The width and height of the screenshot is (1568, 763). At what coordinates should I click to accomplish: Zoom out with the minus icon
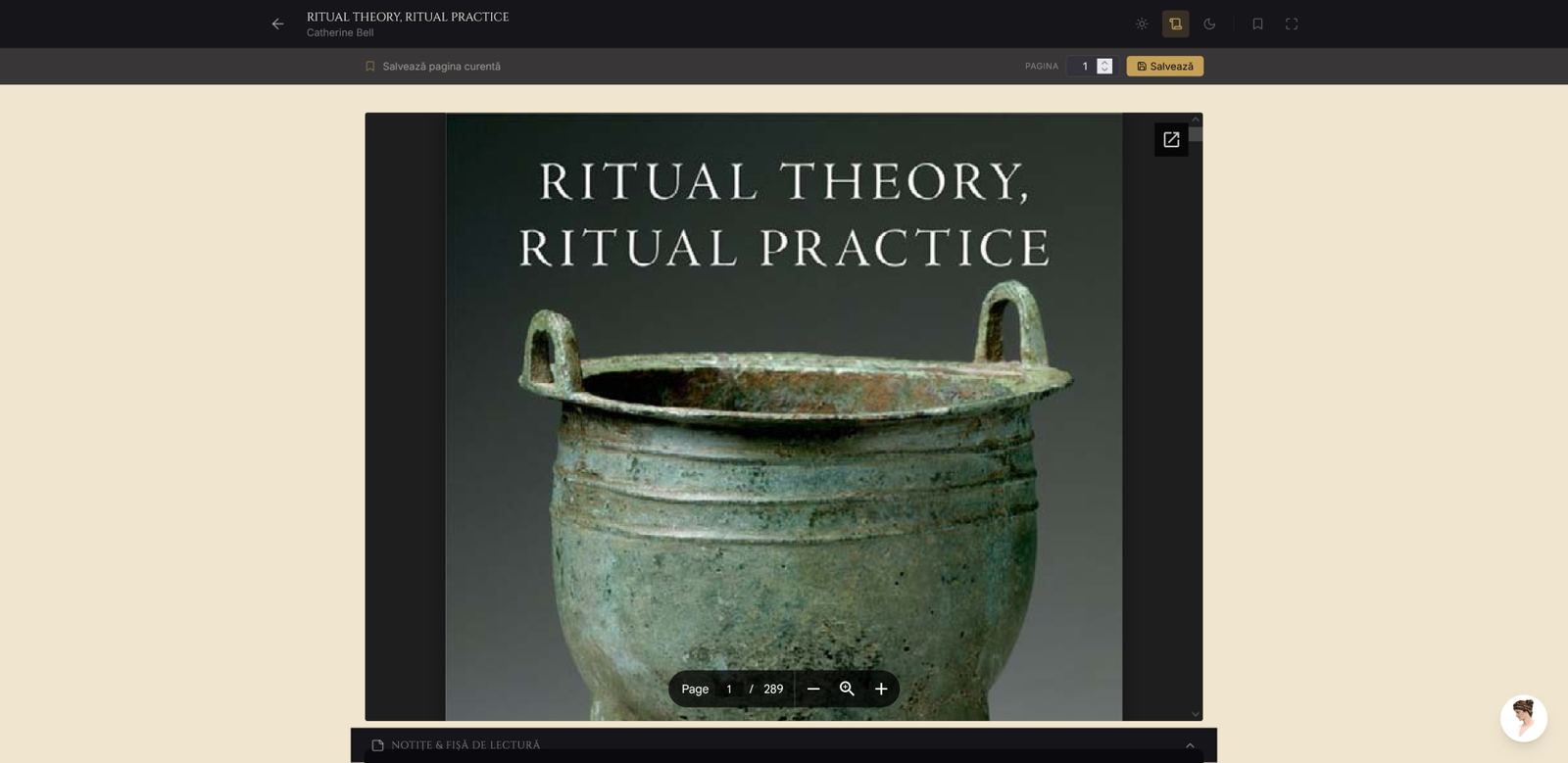[813, 690]
